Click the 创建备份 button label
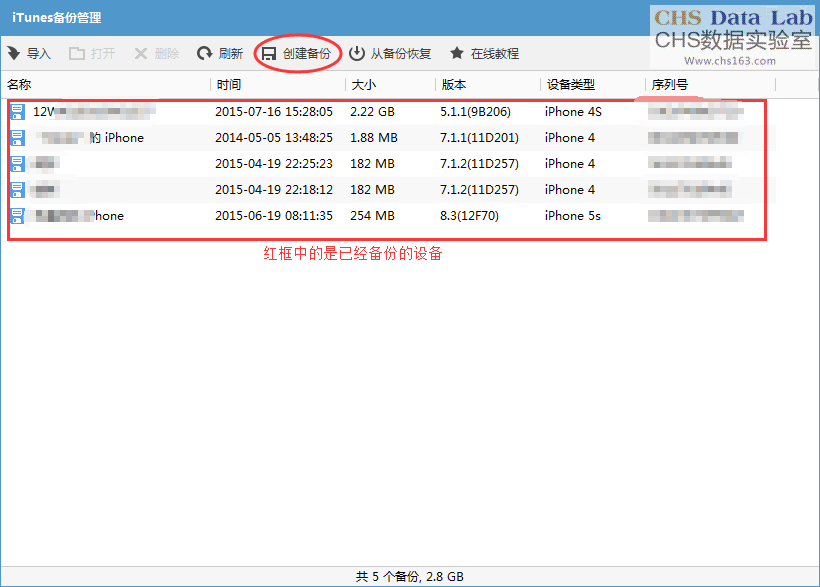 [306, 53]
